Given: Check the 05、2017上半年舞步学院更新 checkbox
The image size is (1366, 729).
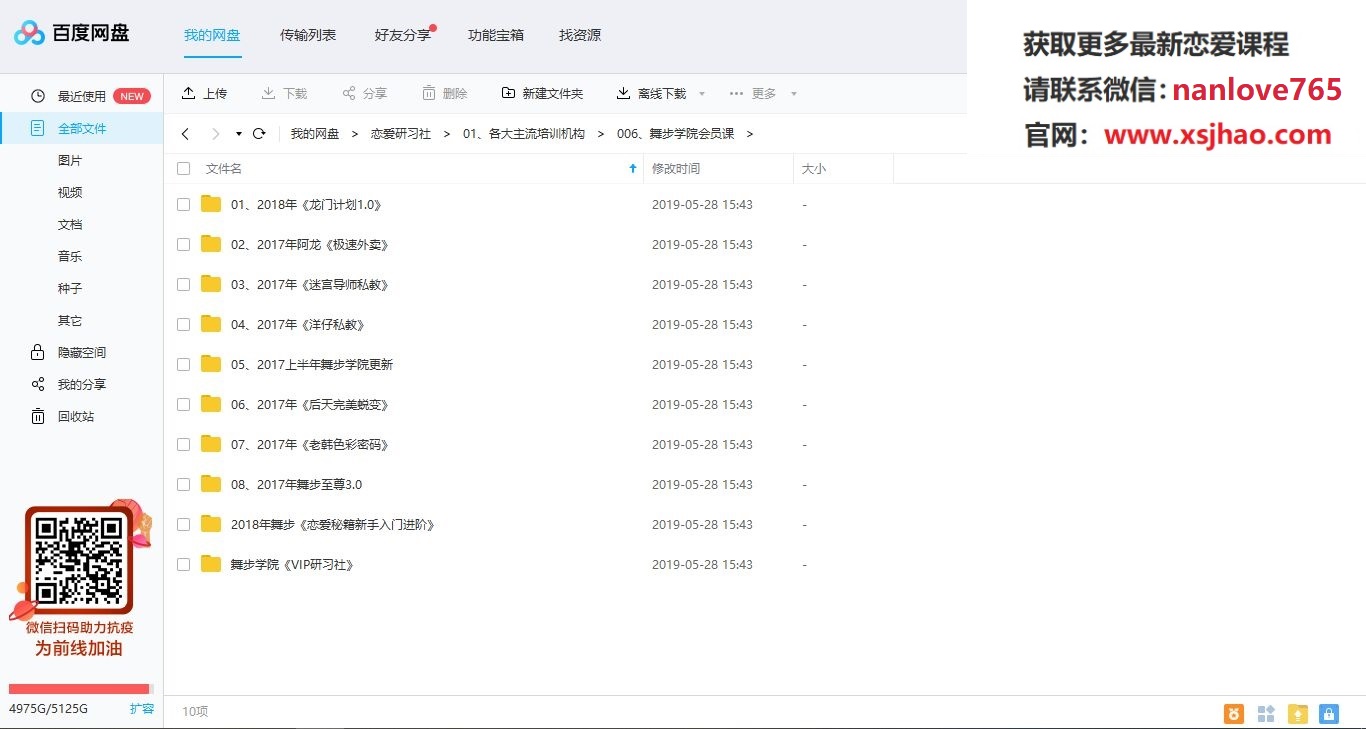Looking at the screenshot, I should [183, 364].
